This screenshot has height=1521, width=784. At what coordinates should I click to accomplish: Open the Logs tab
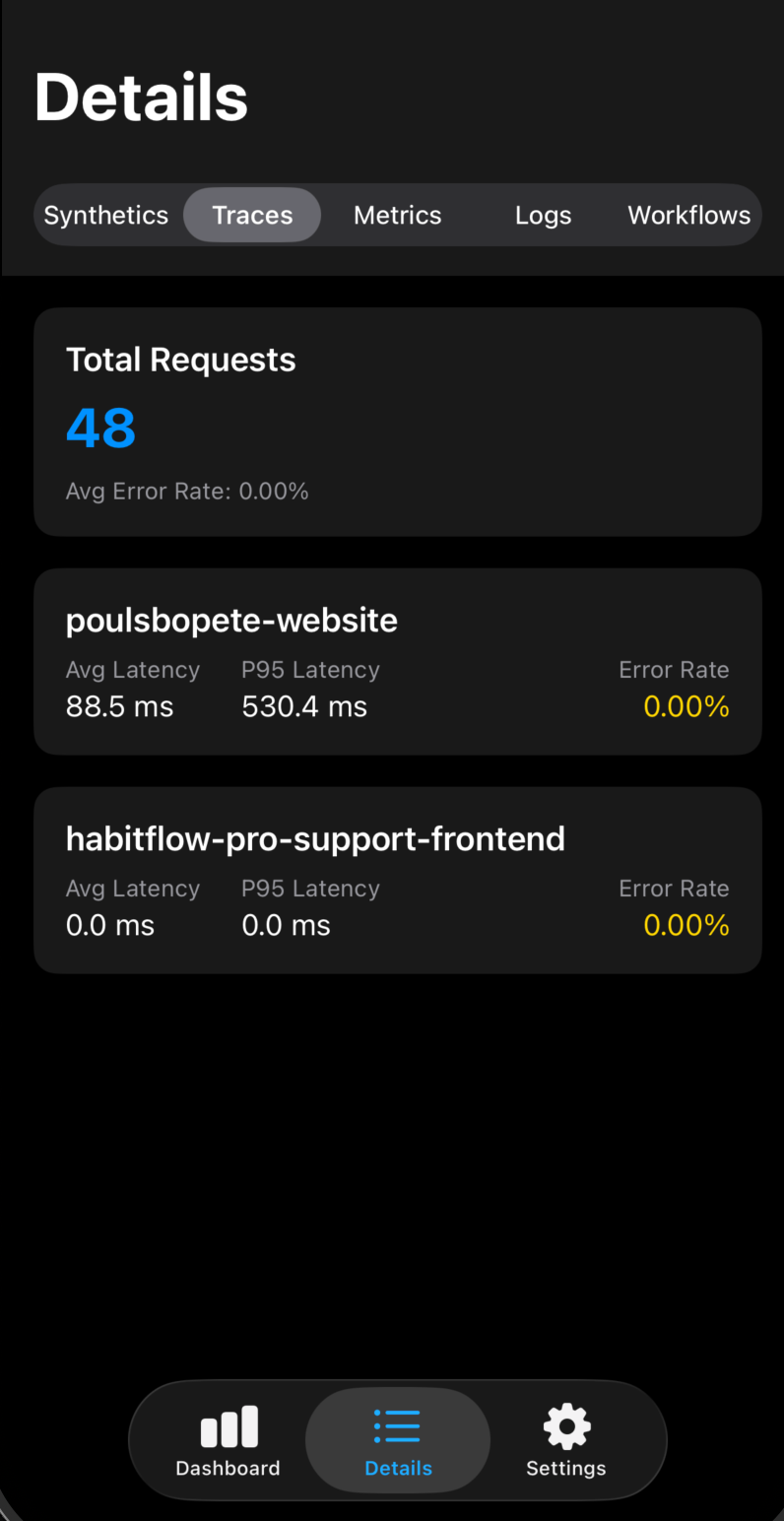click(543, 215)
